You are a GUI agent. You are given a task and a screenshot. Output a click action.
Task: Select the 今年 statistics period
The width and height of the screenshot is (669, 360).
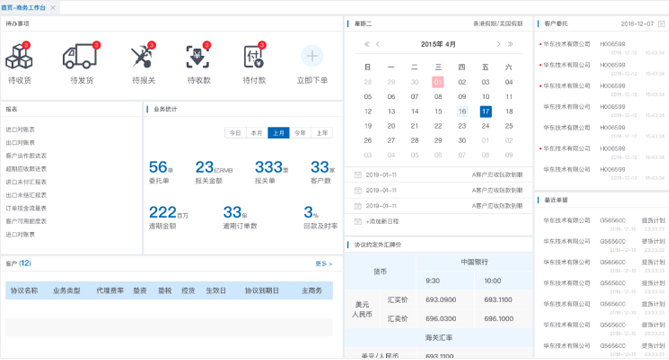click(300, 133)
